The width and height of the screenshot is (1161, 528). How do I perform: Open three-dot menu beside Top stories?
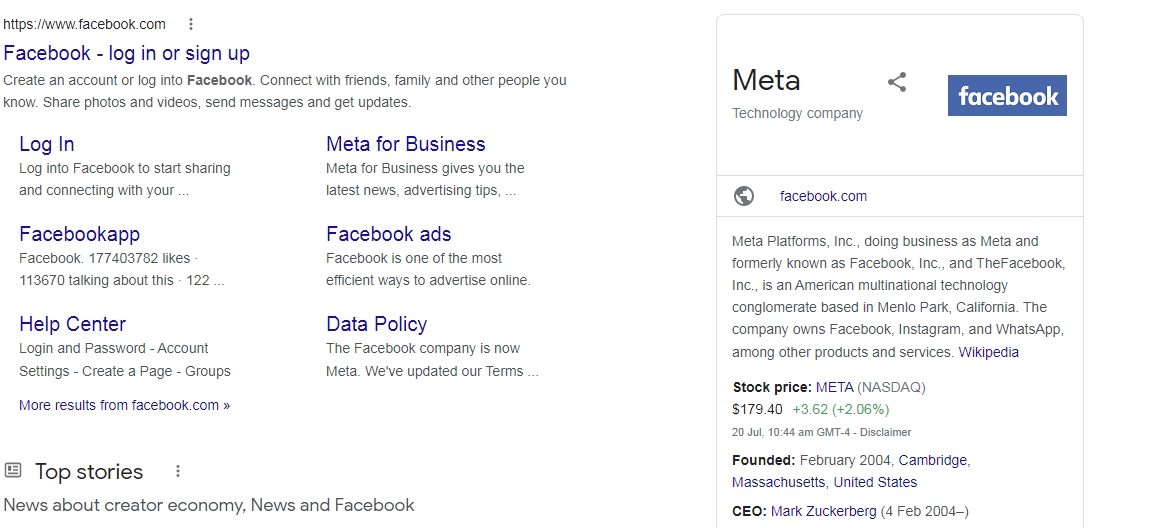(x=178, y=471)
